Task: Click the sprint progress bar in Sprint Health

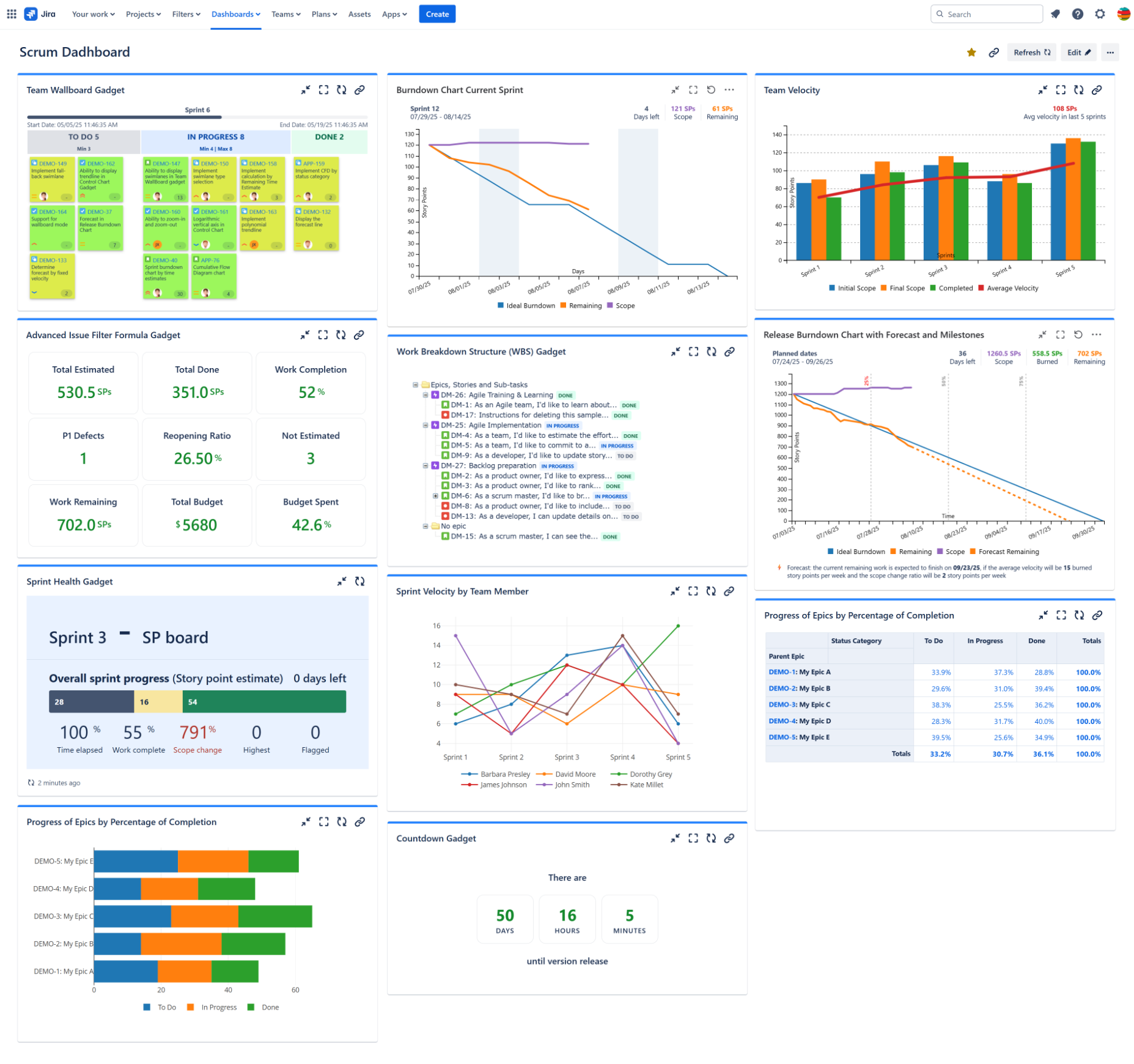Action: 197,701
